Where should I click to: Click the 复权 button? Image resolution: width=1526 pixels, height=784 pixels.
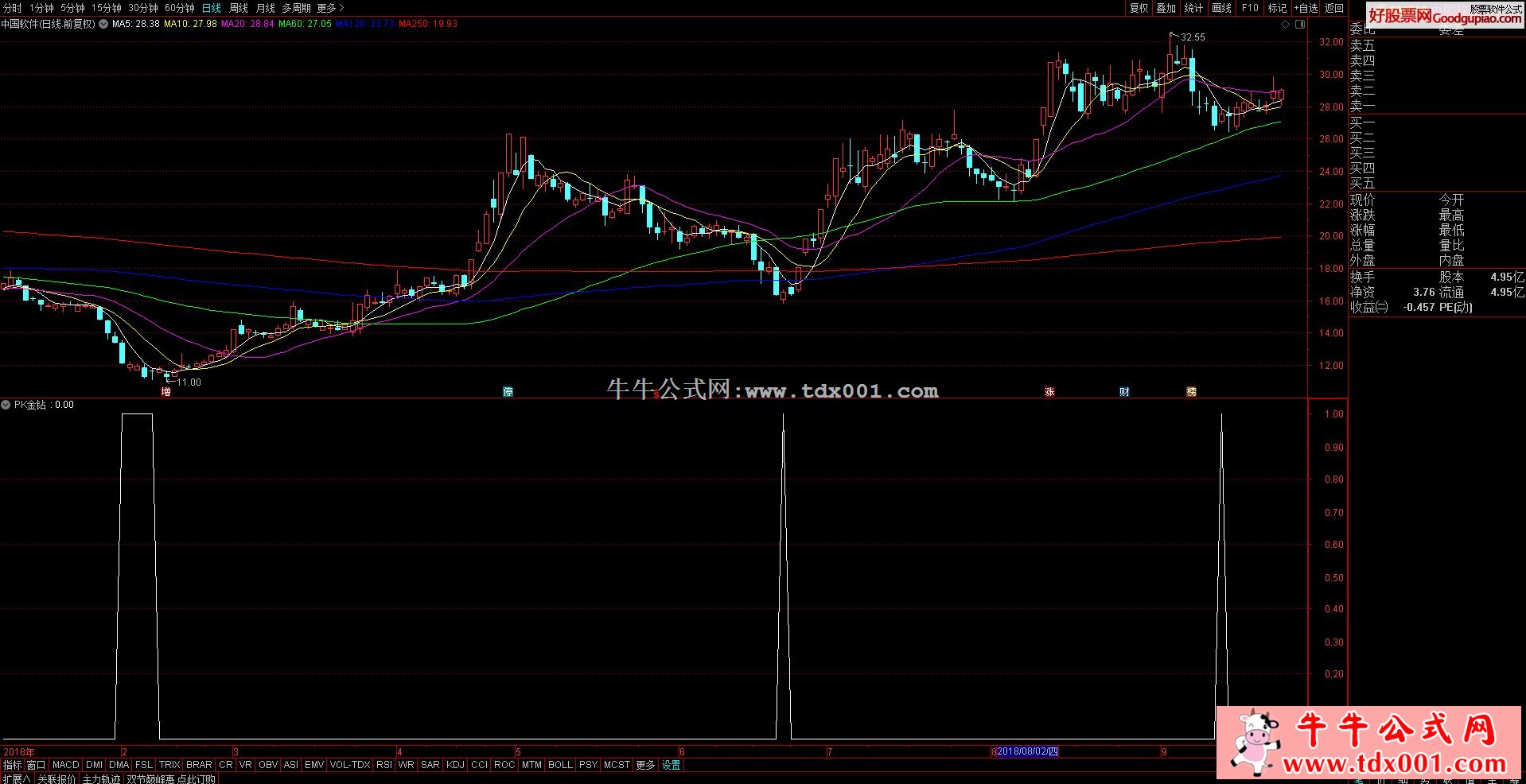(x=1139, y=8)
